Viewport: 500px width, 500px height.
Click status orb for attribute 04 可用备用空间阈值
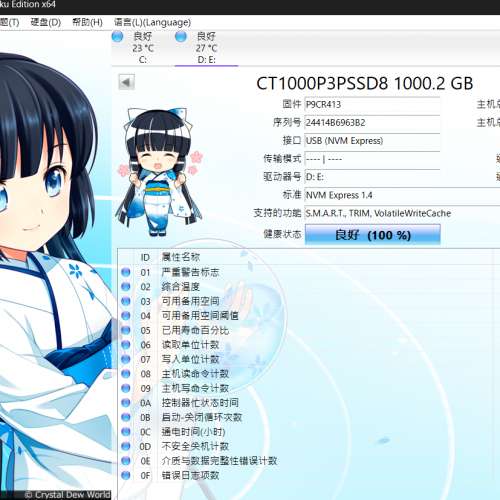tap(126, 316)
